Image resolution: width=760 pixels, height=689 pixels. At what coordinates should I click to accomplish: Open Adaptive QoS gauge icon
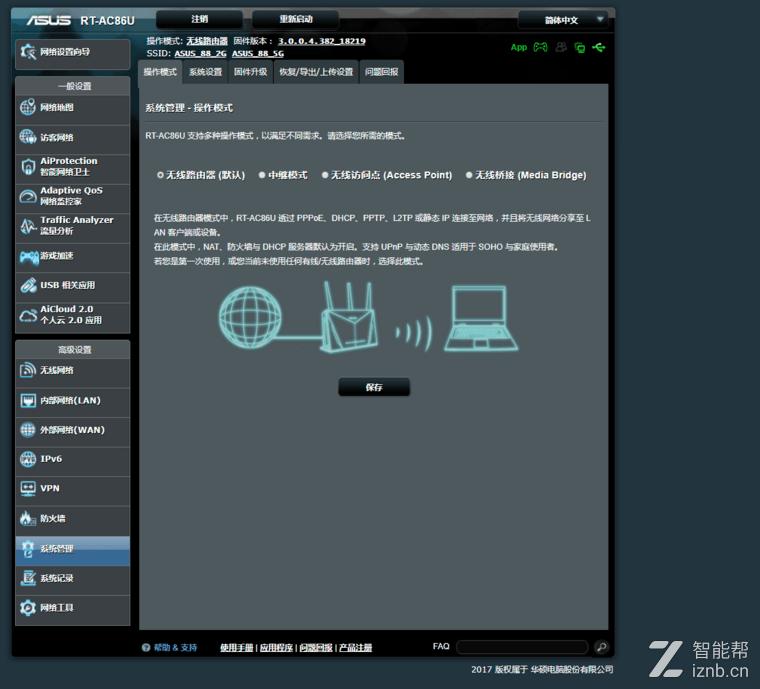pos(28,196)
